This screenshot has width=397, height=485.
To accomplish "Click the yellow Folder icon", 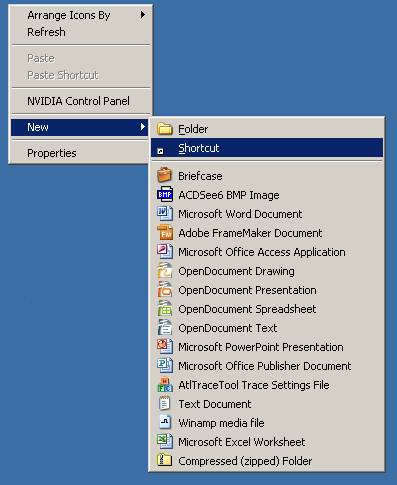I will 165,129.
